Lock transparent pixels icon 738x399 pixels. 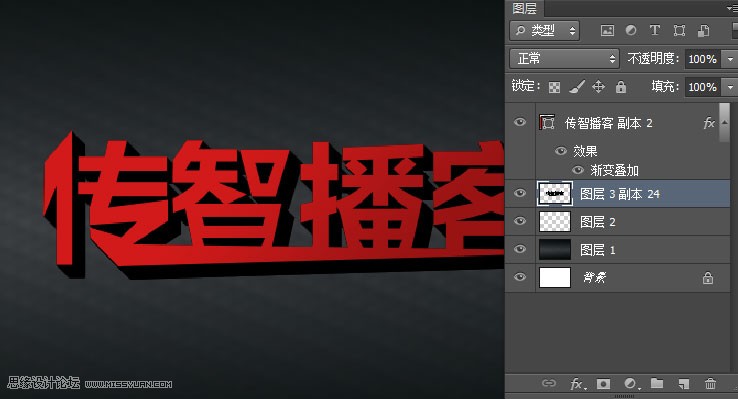[554, 87]
